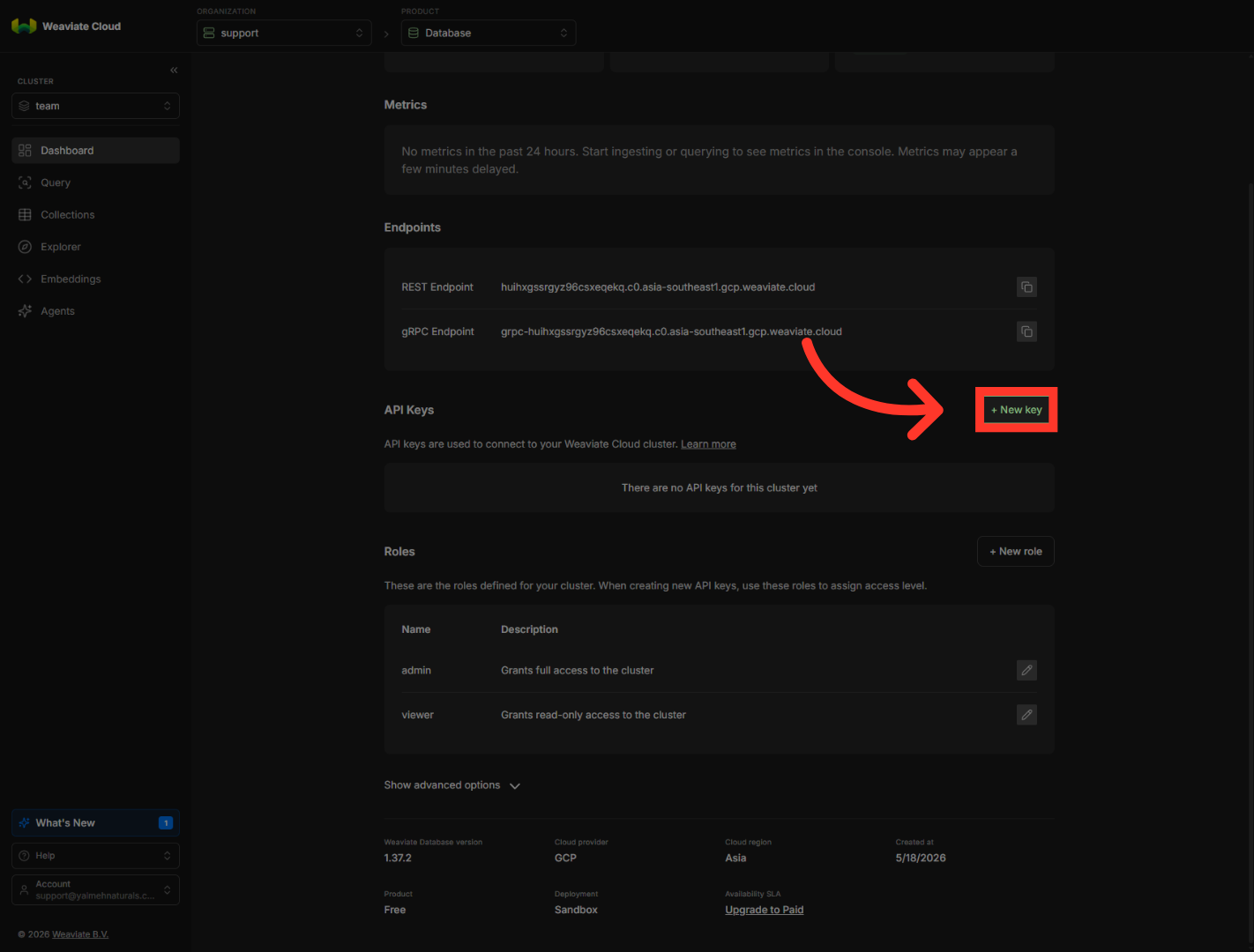Screen dimensions: 1254x952
Task: Navigate to Explorer
Action: pos(95,247)
